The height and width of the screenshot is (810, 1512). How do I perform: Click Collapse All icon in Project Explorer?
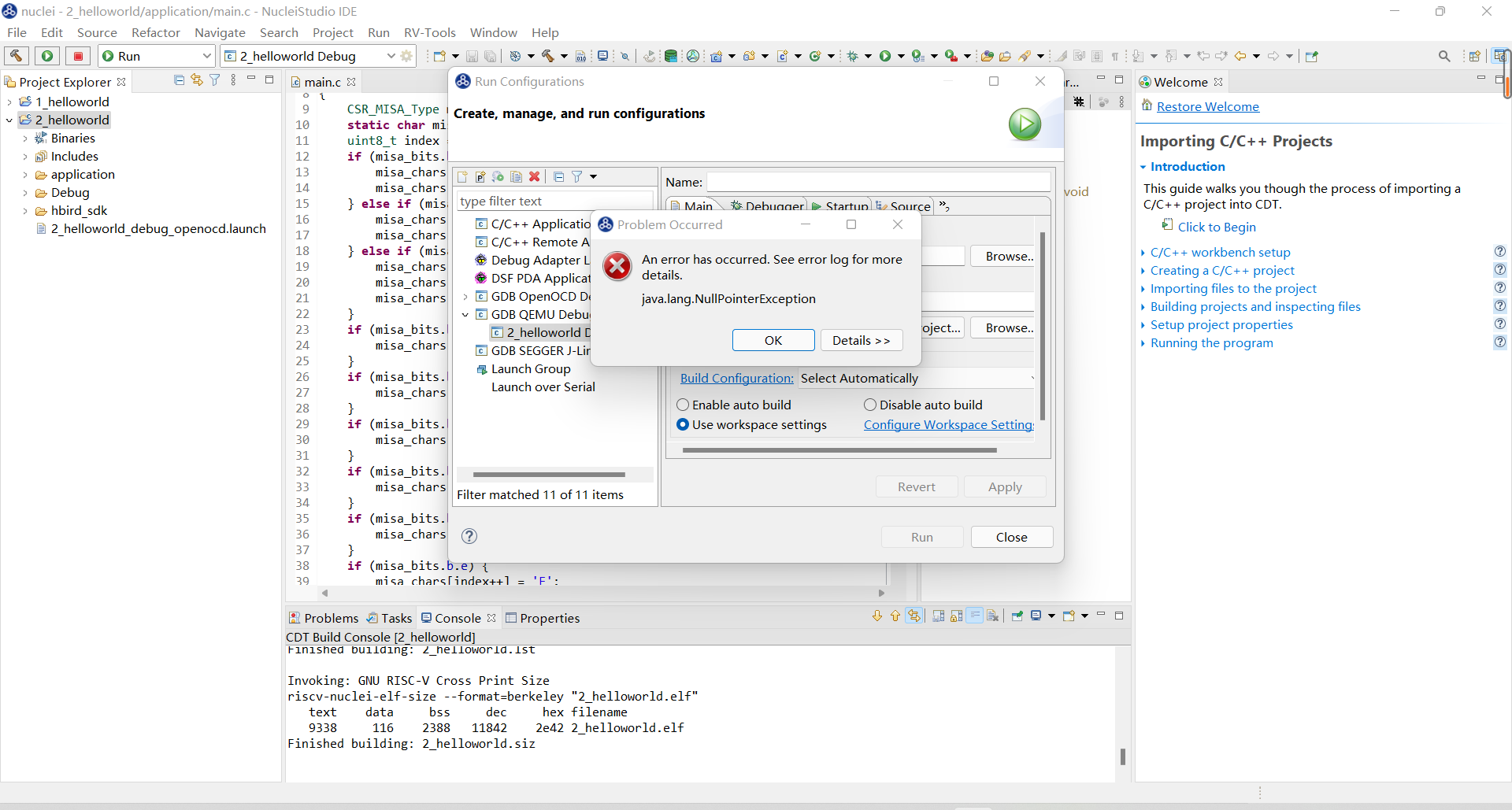point(179,80)
